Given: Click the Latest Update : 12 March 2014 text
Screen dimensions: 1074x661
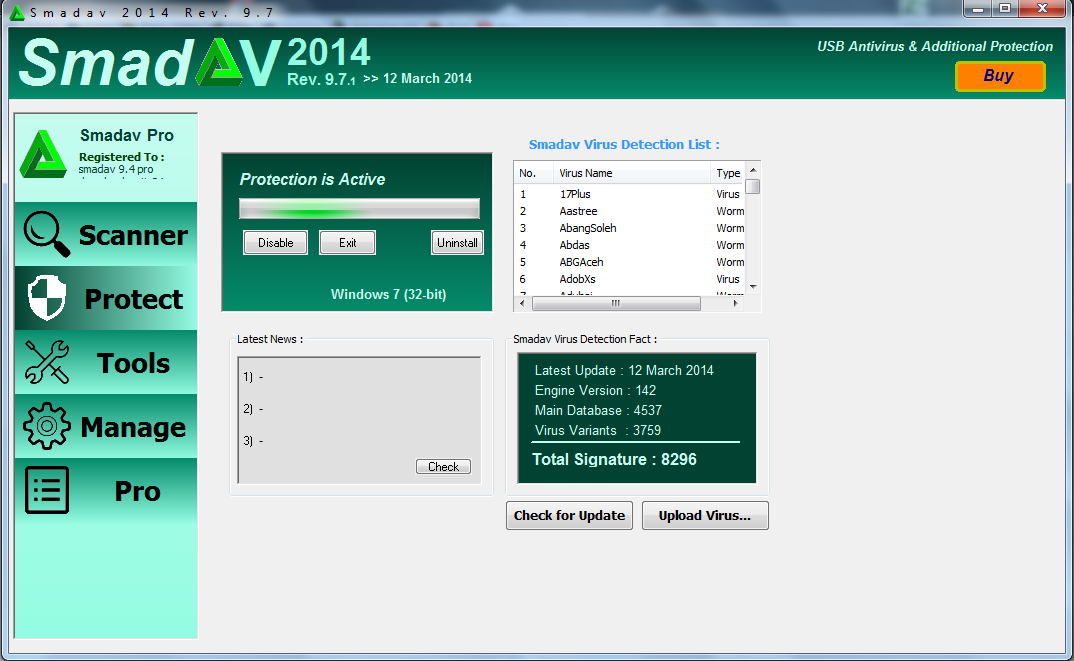Looking at the screenshot, I should click(x=624, y=371).
